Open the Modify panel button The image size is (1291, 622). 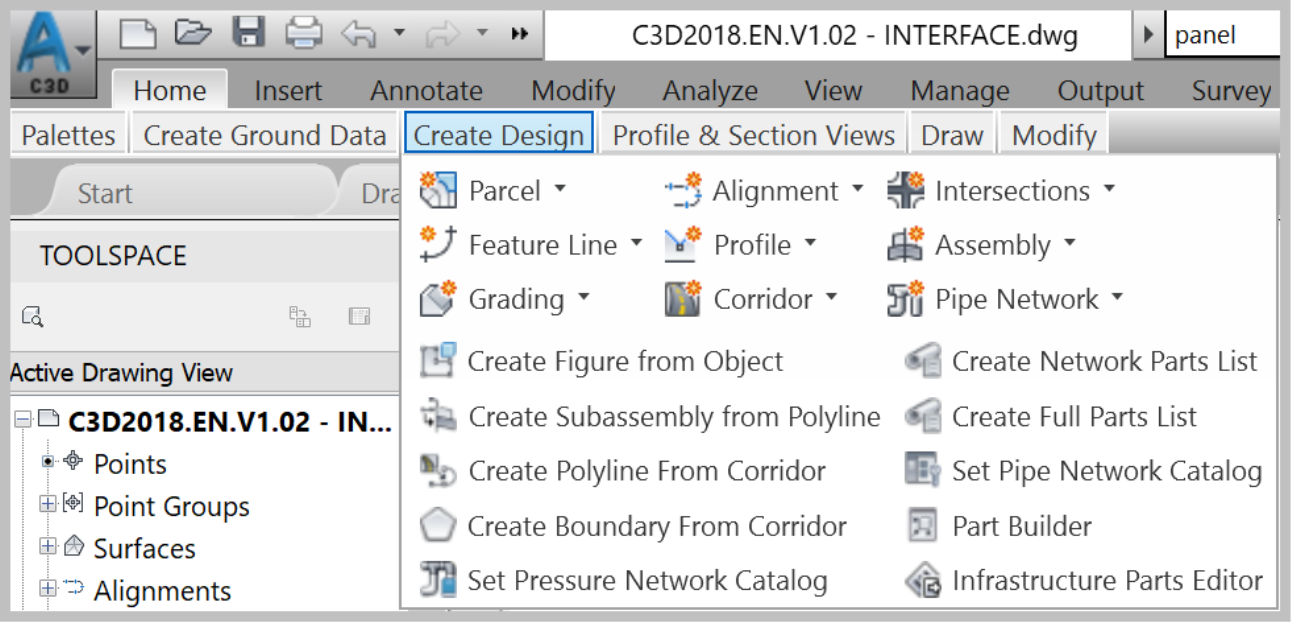[x=1054, y=135]
